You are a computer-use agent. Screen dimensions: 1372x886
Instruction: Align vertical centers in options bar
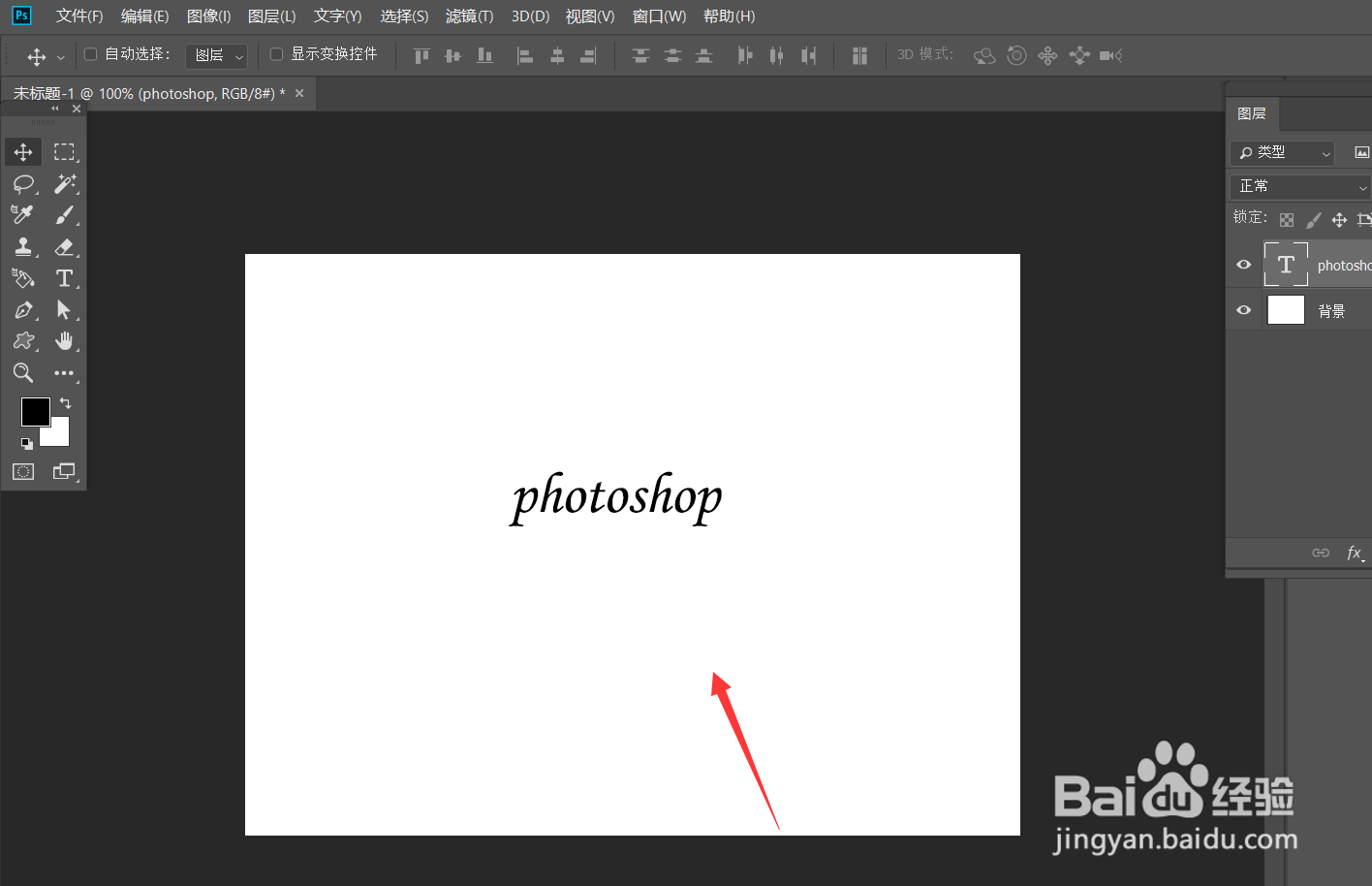click(452, 56)
